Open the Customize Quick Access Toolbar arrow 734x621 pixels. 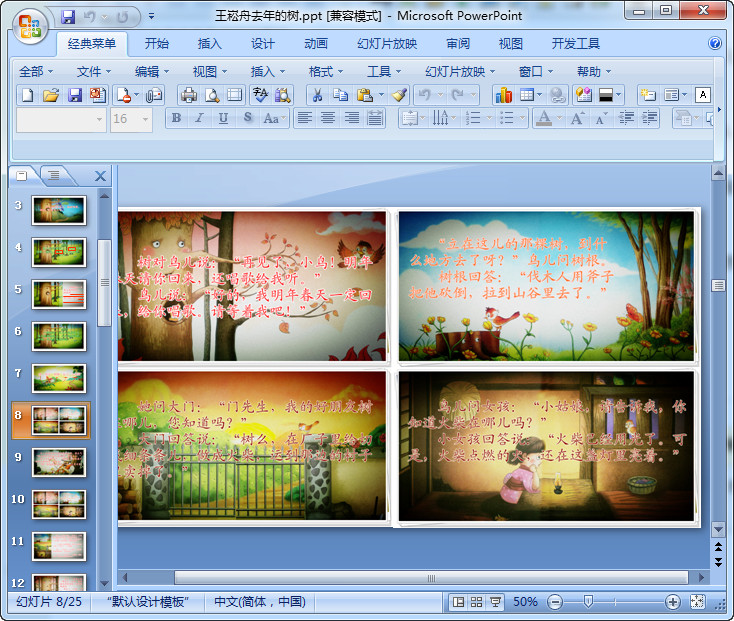(x=151, y=16)
